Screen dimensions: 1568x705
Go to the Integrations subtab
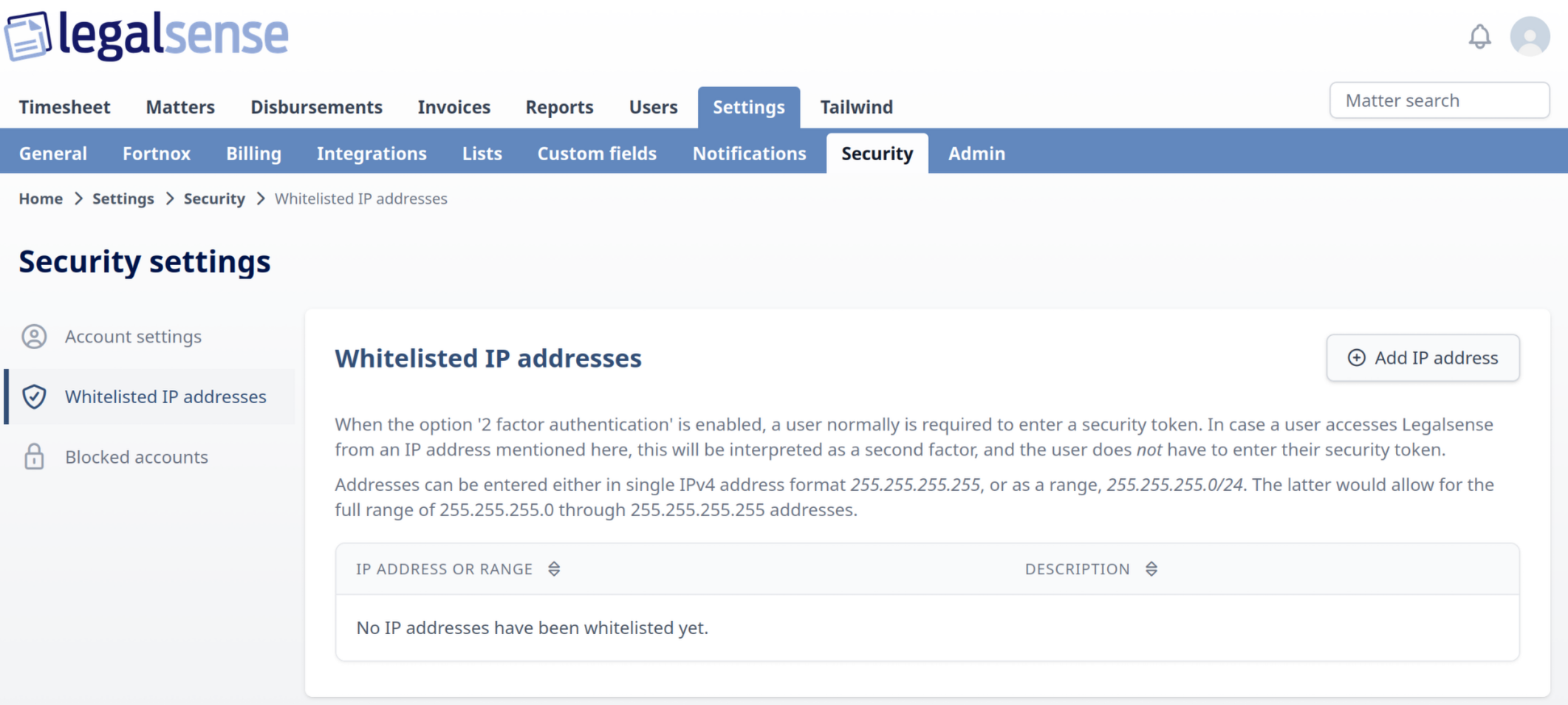click(x=372, y=154)
